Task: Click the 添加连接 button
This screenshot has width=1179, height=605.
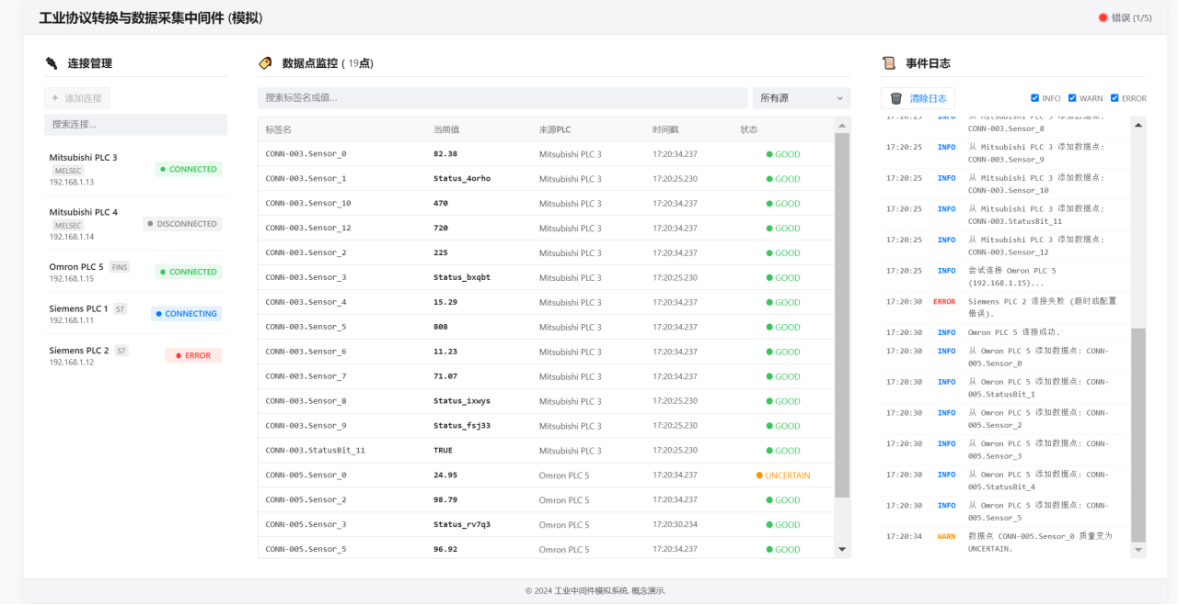Action: click(x=77, y=98)
